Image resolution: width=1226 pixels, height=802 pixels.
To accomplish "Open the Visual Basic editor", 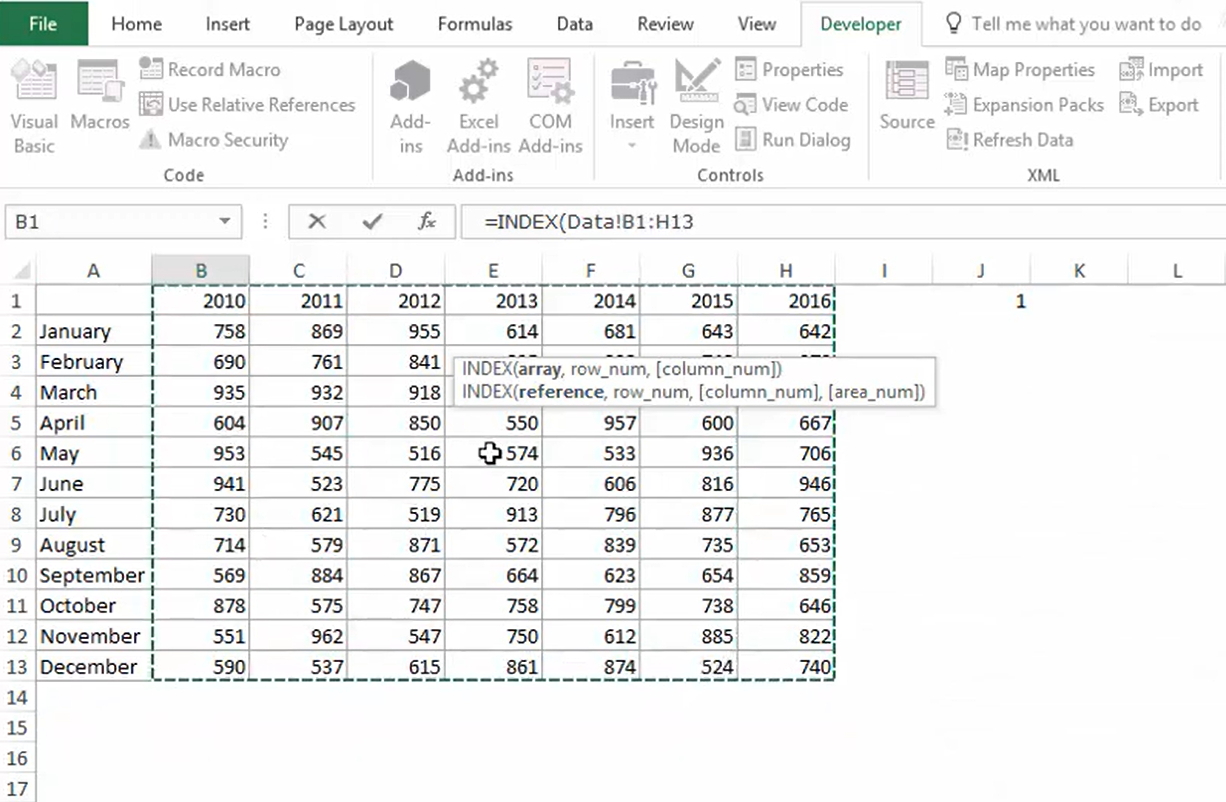I will pyautogui.click(x=34, y=106).
